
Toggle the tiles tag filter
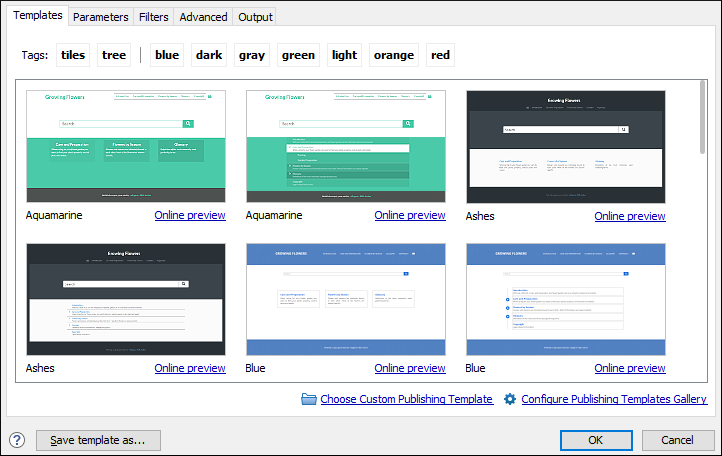[x=73, y=55]
